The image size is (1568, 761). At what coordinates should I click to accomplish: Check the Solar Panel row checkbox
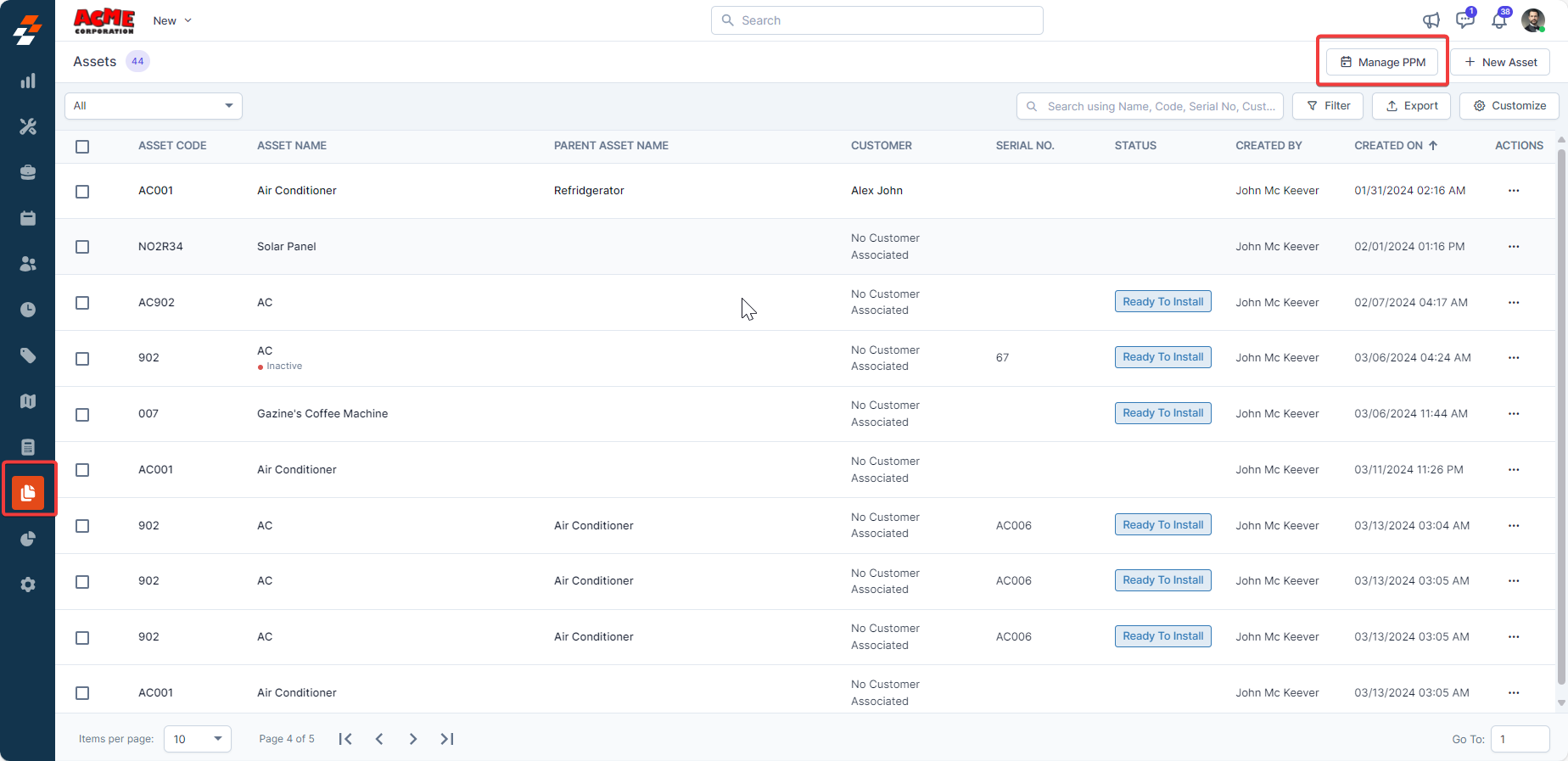click(82, 247)
